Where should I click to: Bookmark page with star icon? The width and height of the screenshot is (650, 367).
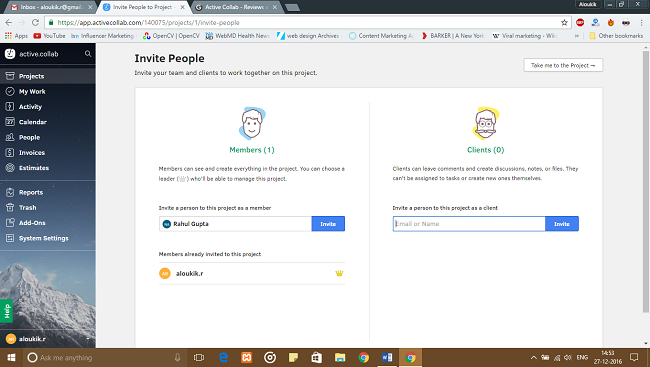[564, 22]
